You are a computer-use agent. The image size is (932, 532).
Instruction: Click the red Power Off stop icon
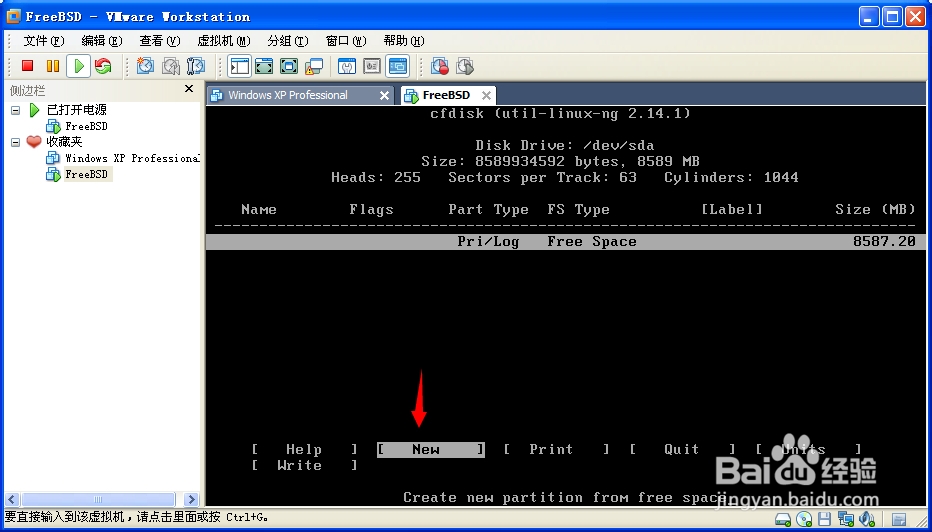(x=27, y=66)
